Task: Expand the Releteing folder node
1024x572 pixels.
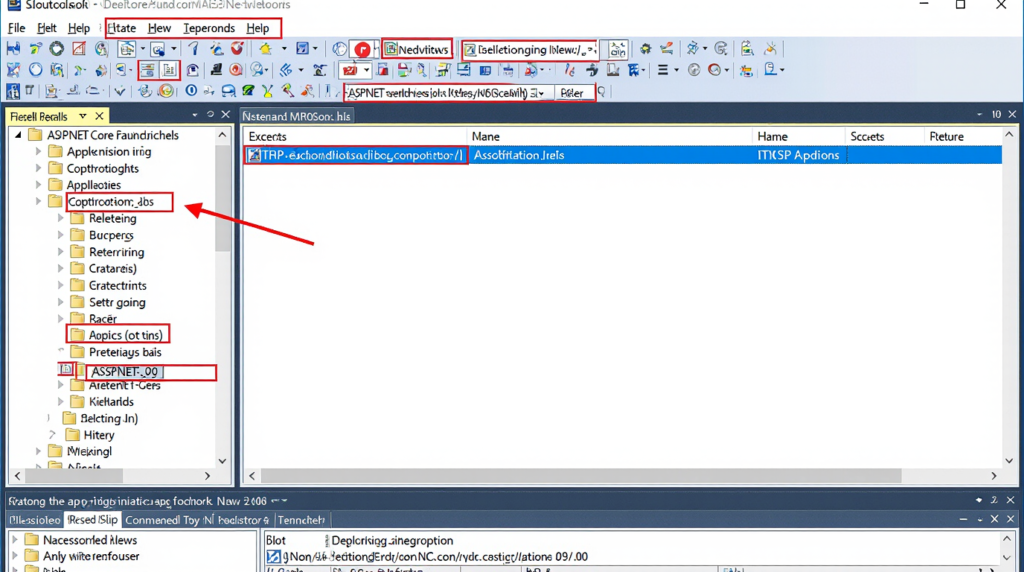Action: [x=61, y=218]
